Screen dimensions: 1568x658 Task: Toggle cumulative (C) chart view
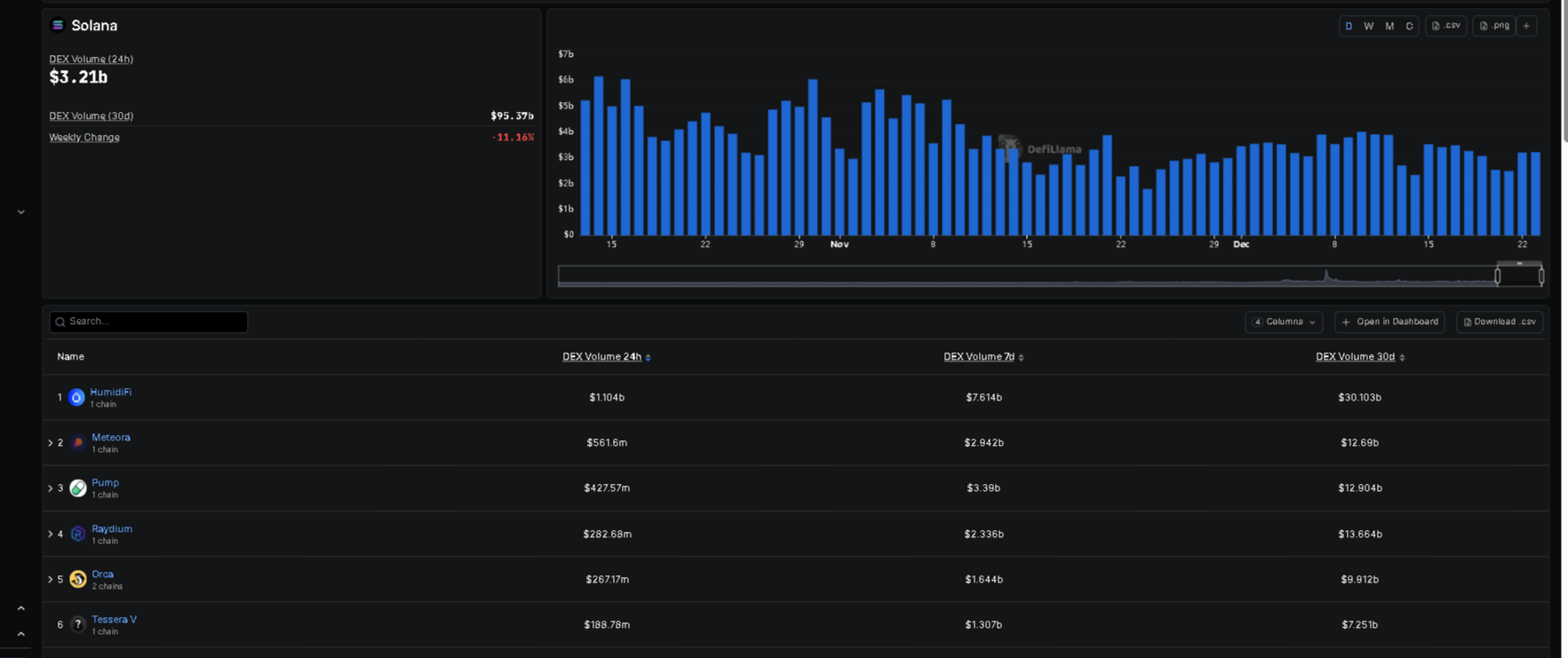click(x=1409, y=26)
